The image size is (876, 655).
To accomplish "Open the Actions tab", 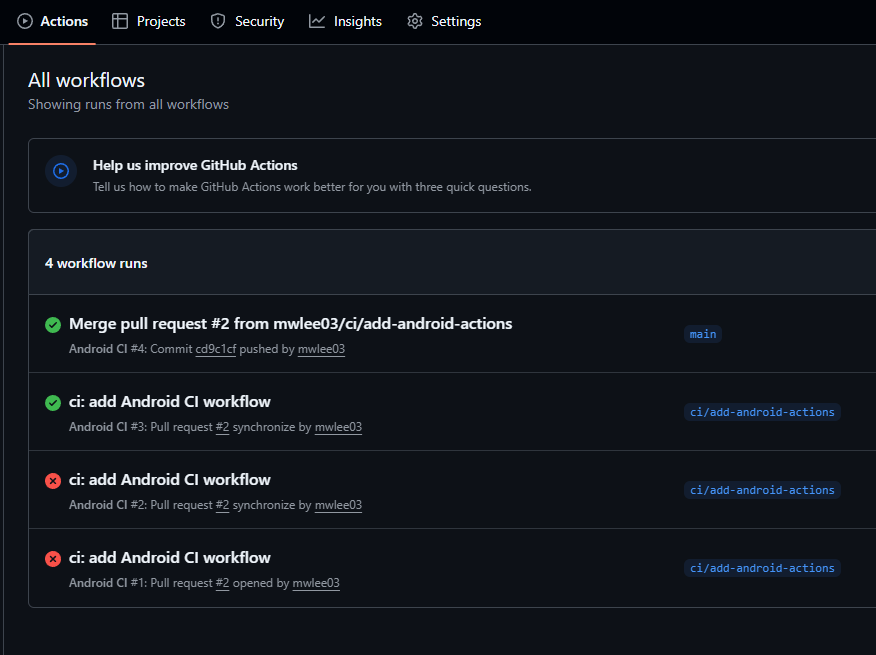I will pos(53,21).
